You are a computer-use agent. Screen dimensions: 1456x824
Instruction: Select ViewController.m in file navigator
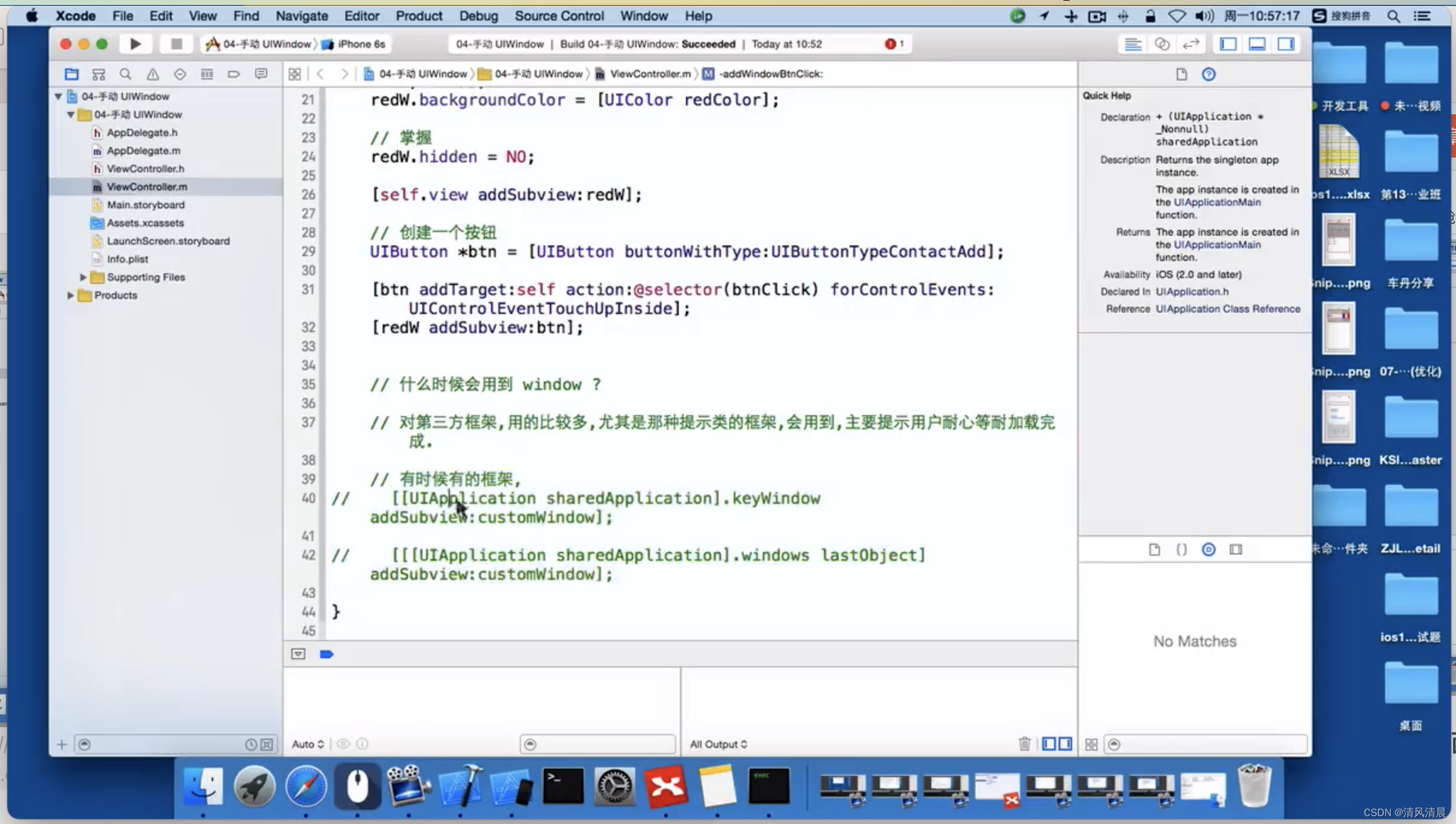click(147, 186)
